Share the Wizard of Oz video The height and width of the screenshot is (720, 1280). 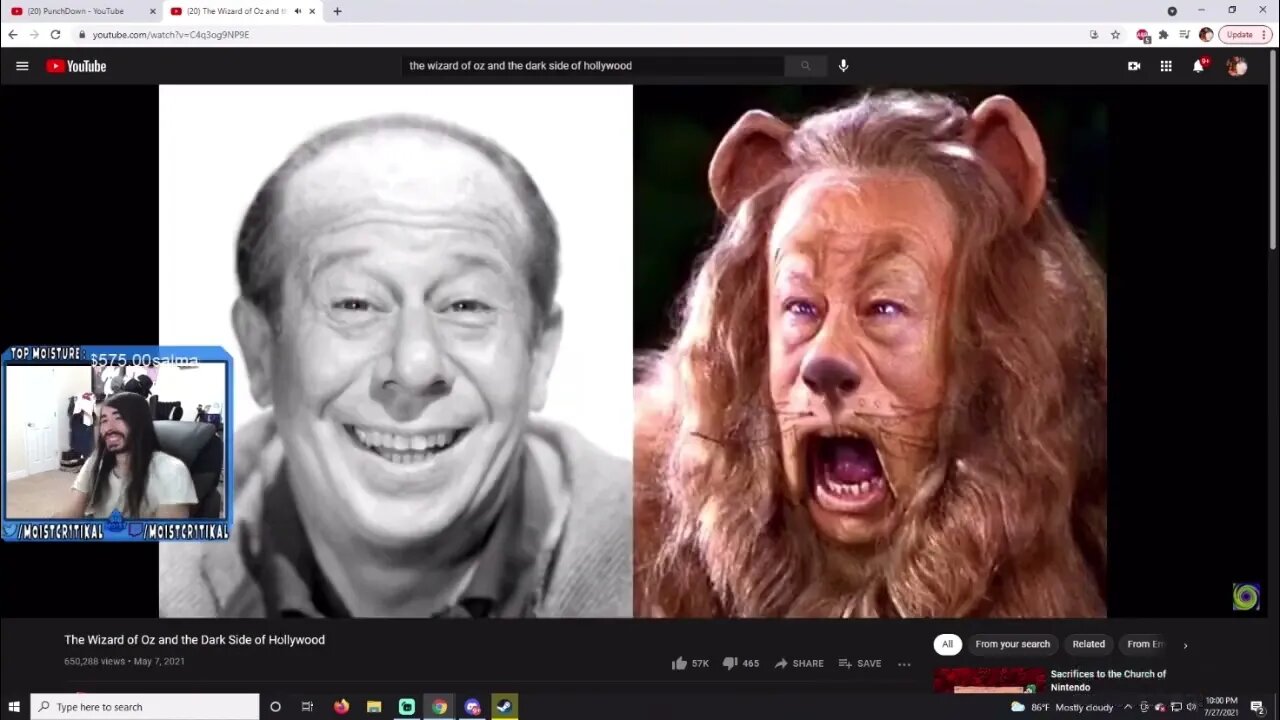[798, 663]
